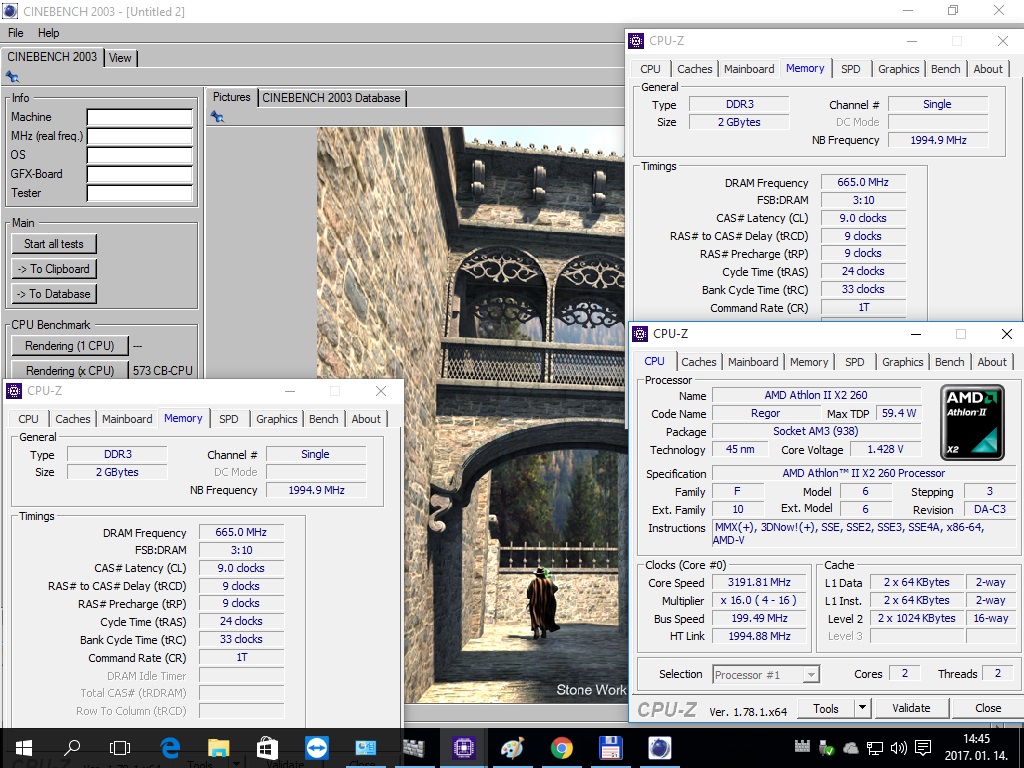Click the 573 CB-CPU score value
Viewport: 1024px width, 768px height.
163,370
